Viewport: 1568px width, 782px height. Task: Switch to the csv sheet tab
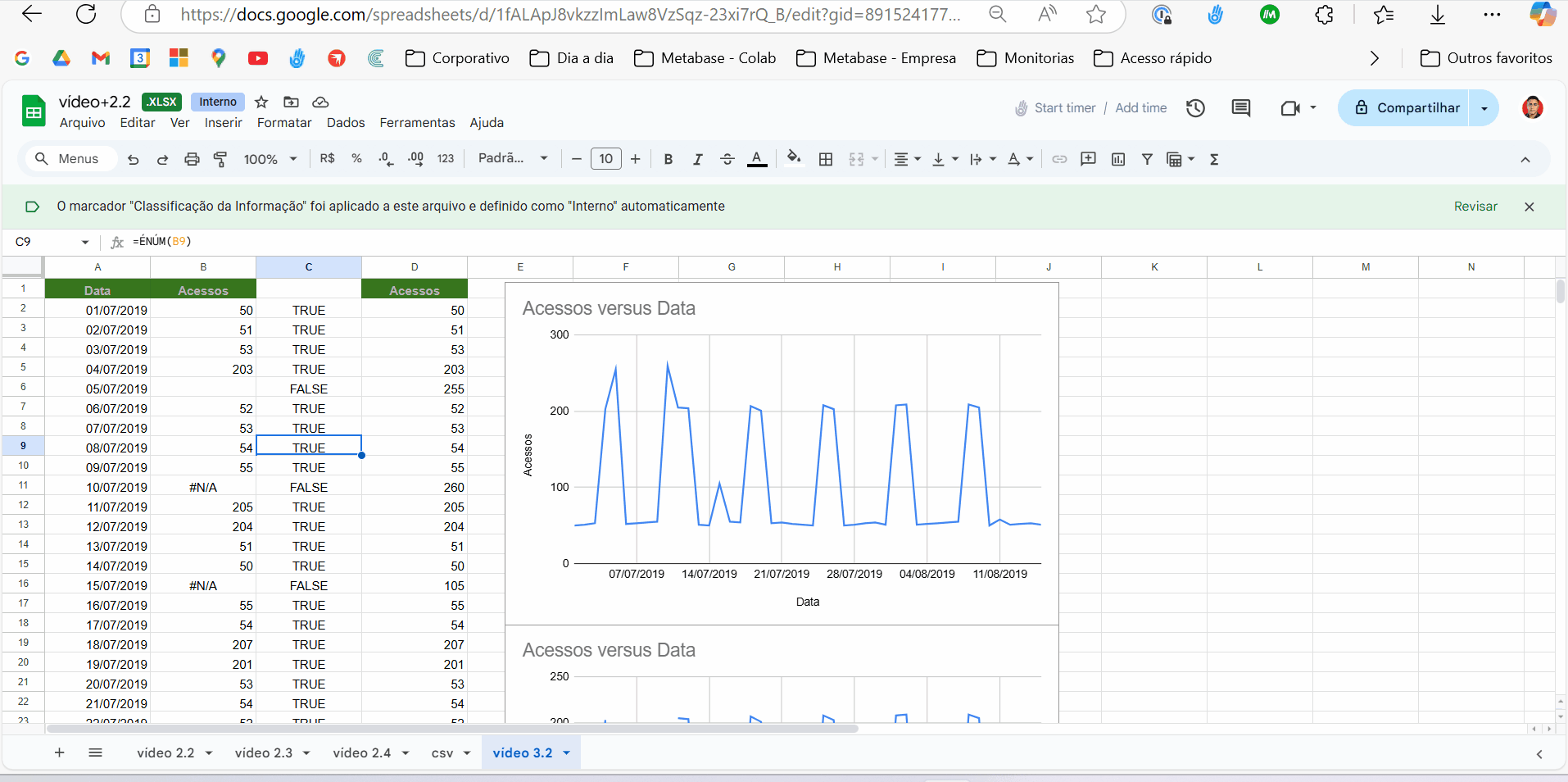tap(442, 752)
